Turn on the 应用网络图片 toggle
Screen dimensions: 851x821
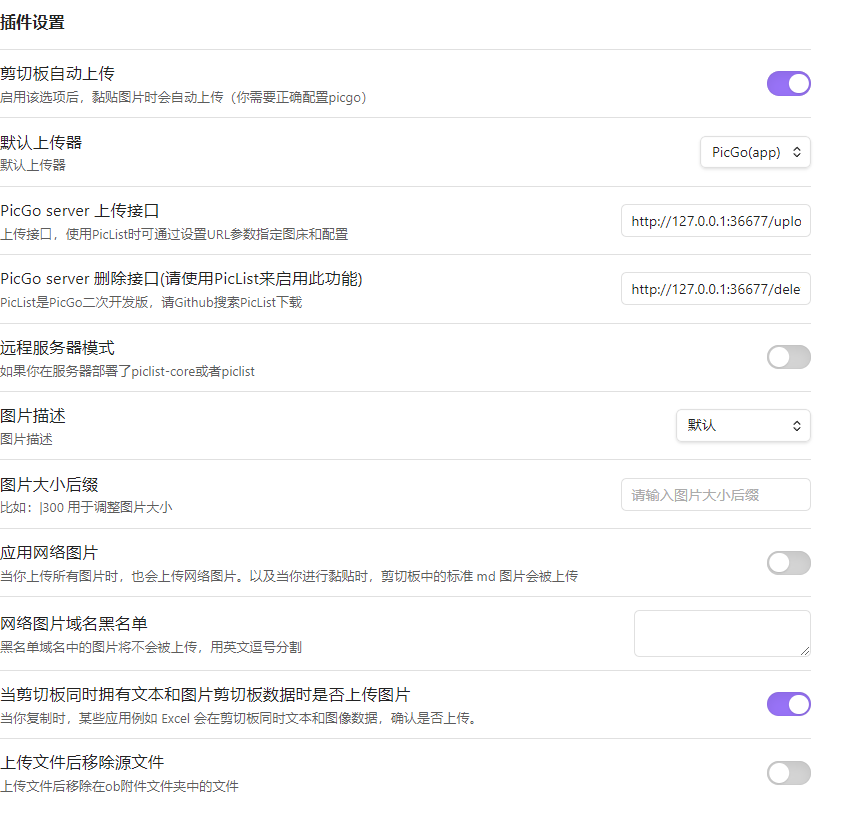(789, 563)
